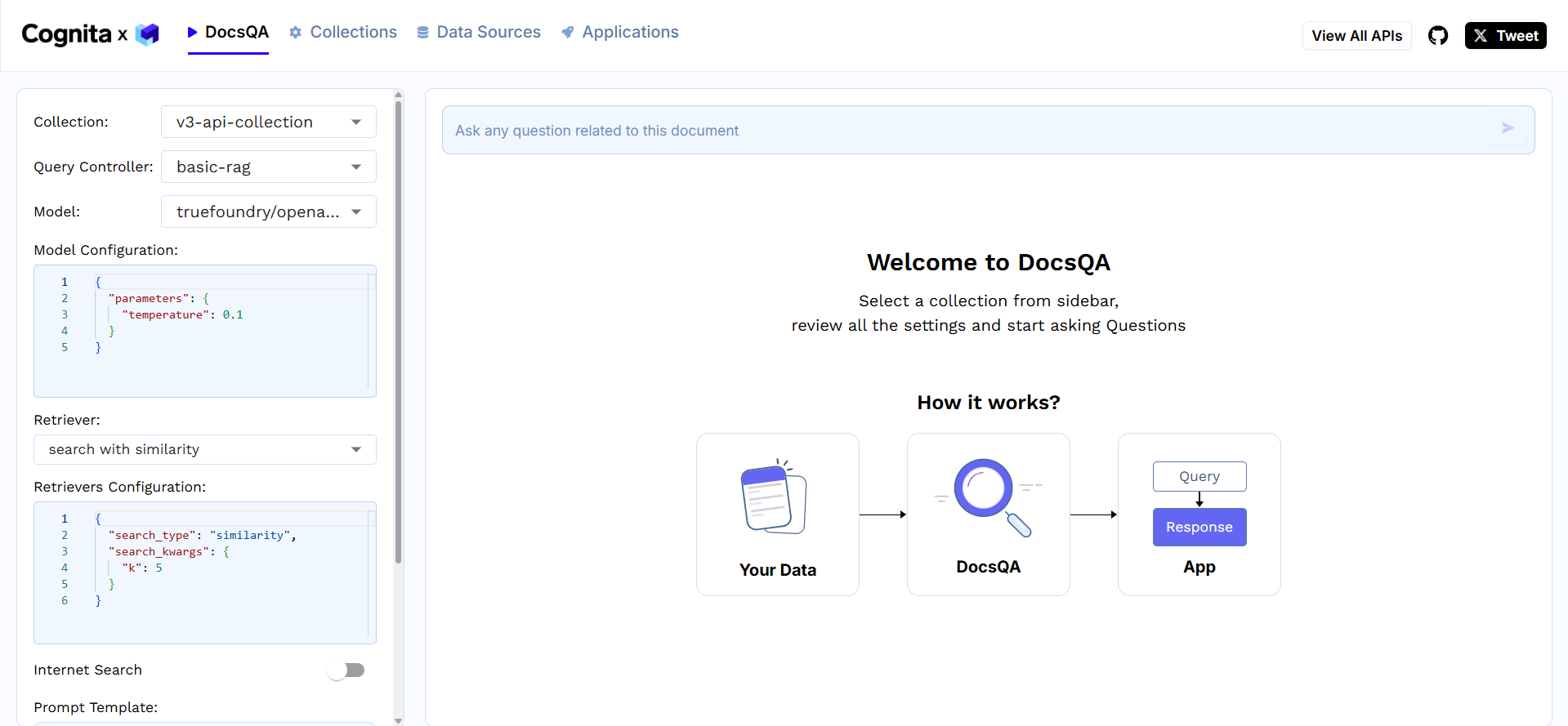Screen dimensions: 1568x726
Task: Go to the Data Sources tab
Action: [x=479, y=33]
